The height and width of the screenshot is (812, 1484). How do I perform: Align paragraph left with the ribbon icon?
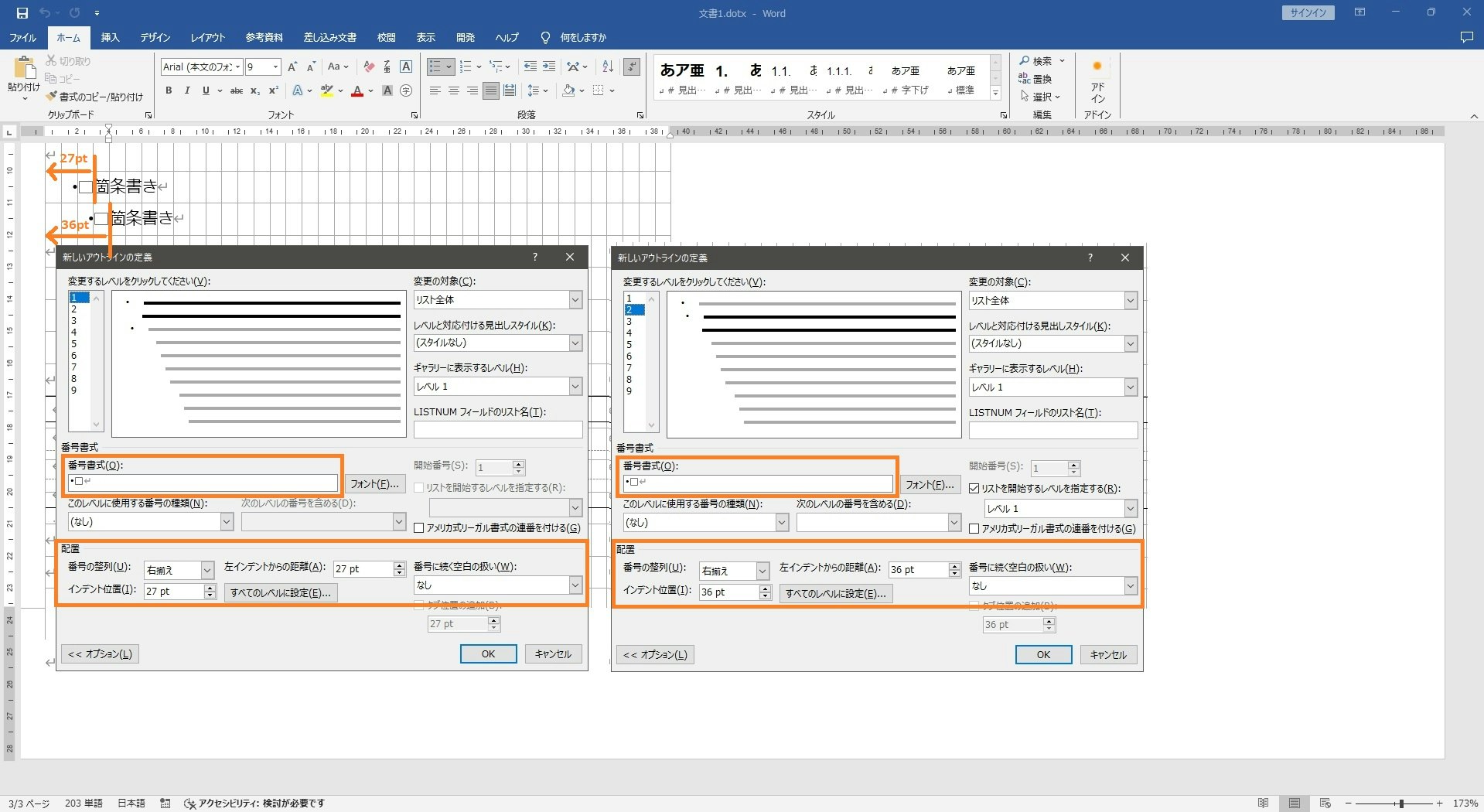435,90
